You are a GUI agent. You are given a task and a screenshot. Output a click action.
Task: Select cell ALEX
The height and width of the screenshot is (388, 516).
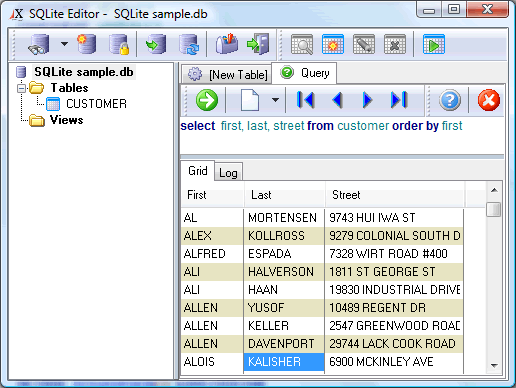[212, 236]
